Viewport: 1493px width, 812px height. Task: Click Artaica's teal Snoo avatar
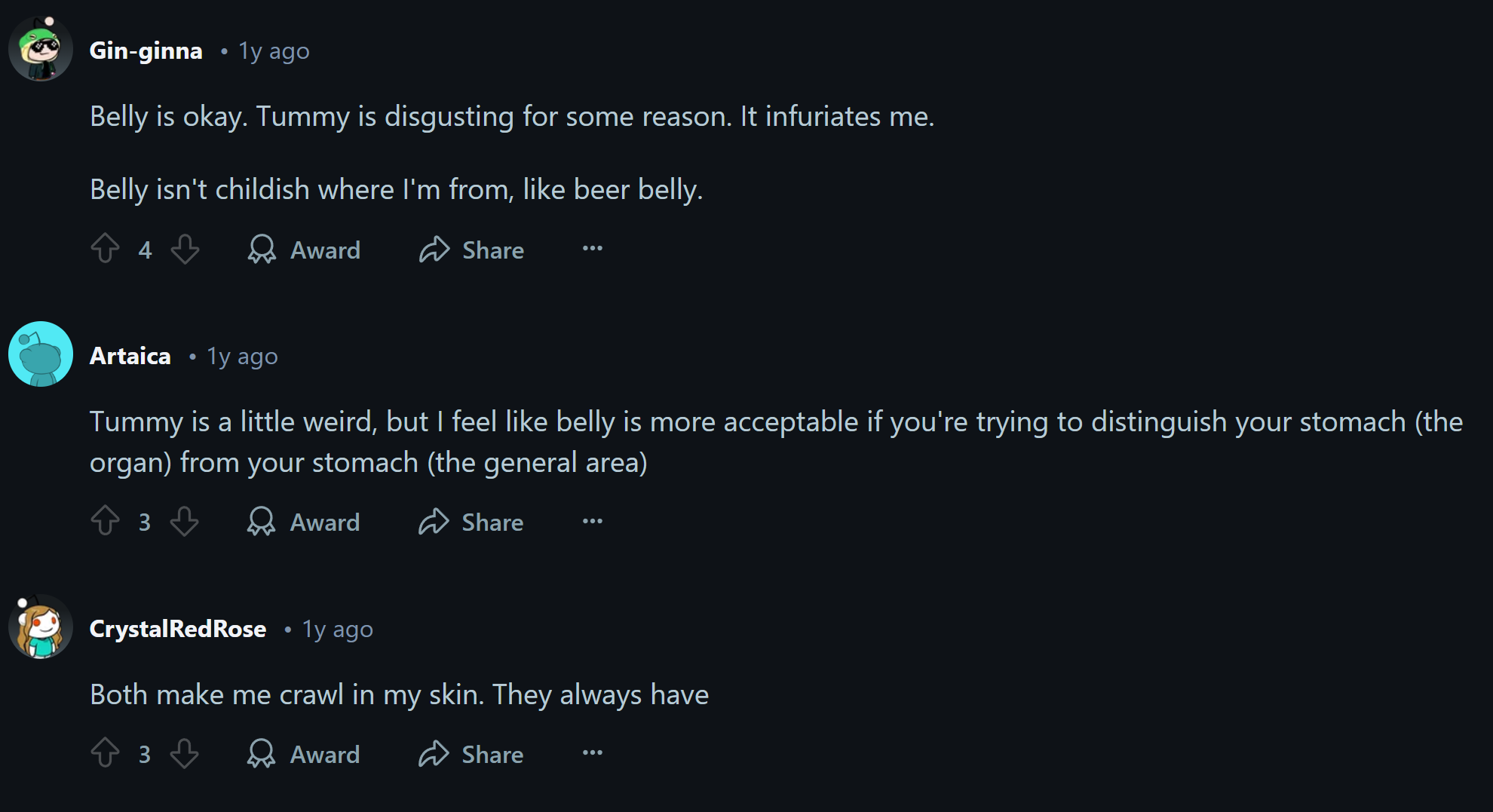pyautogui.click(x=41, y=354)
